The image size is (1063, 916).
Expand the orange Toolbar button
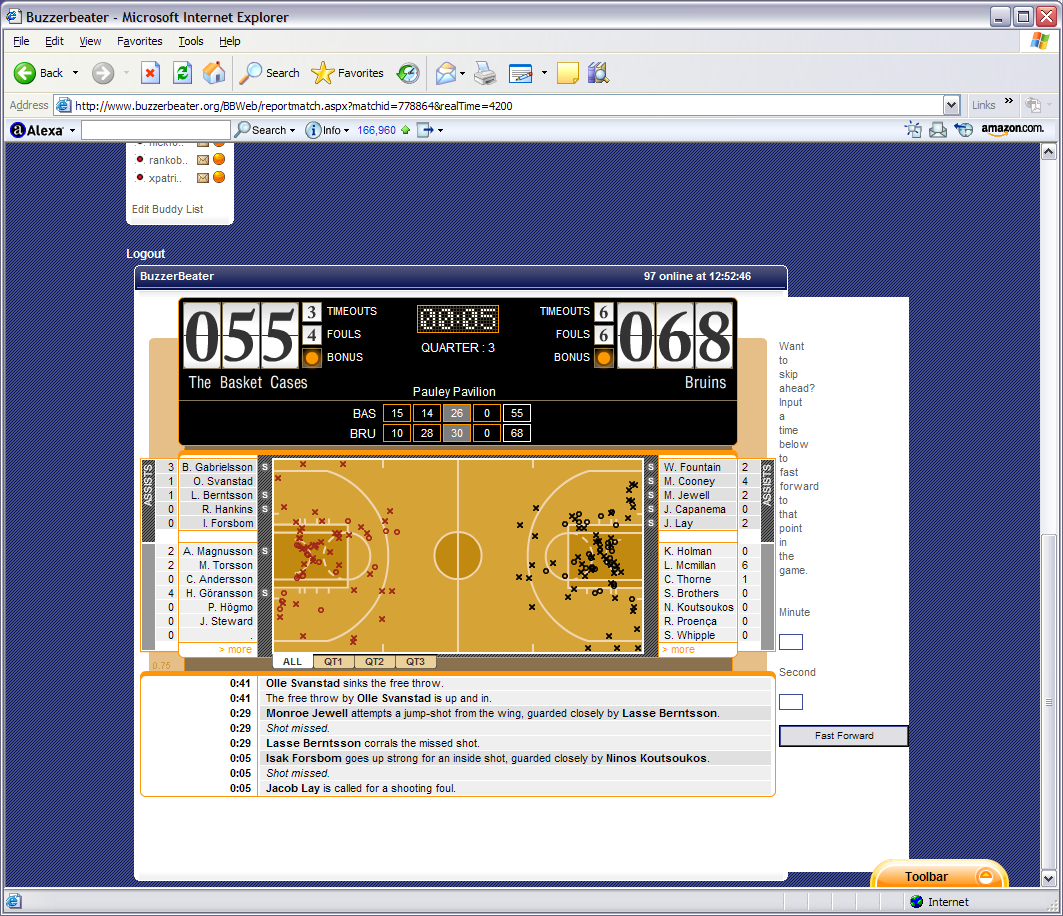pos(940,876)
